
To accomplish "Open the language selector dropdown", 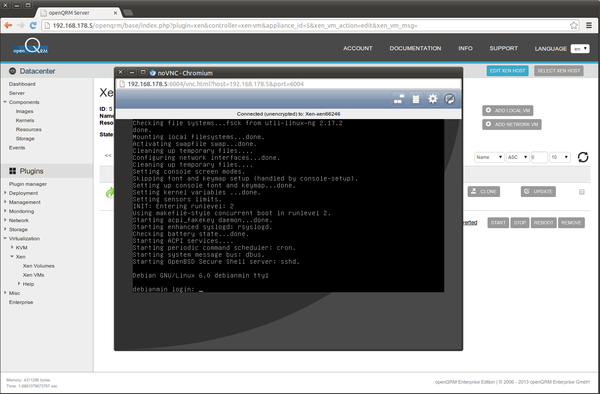I will (x=580, y=49).
